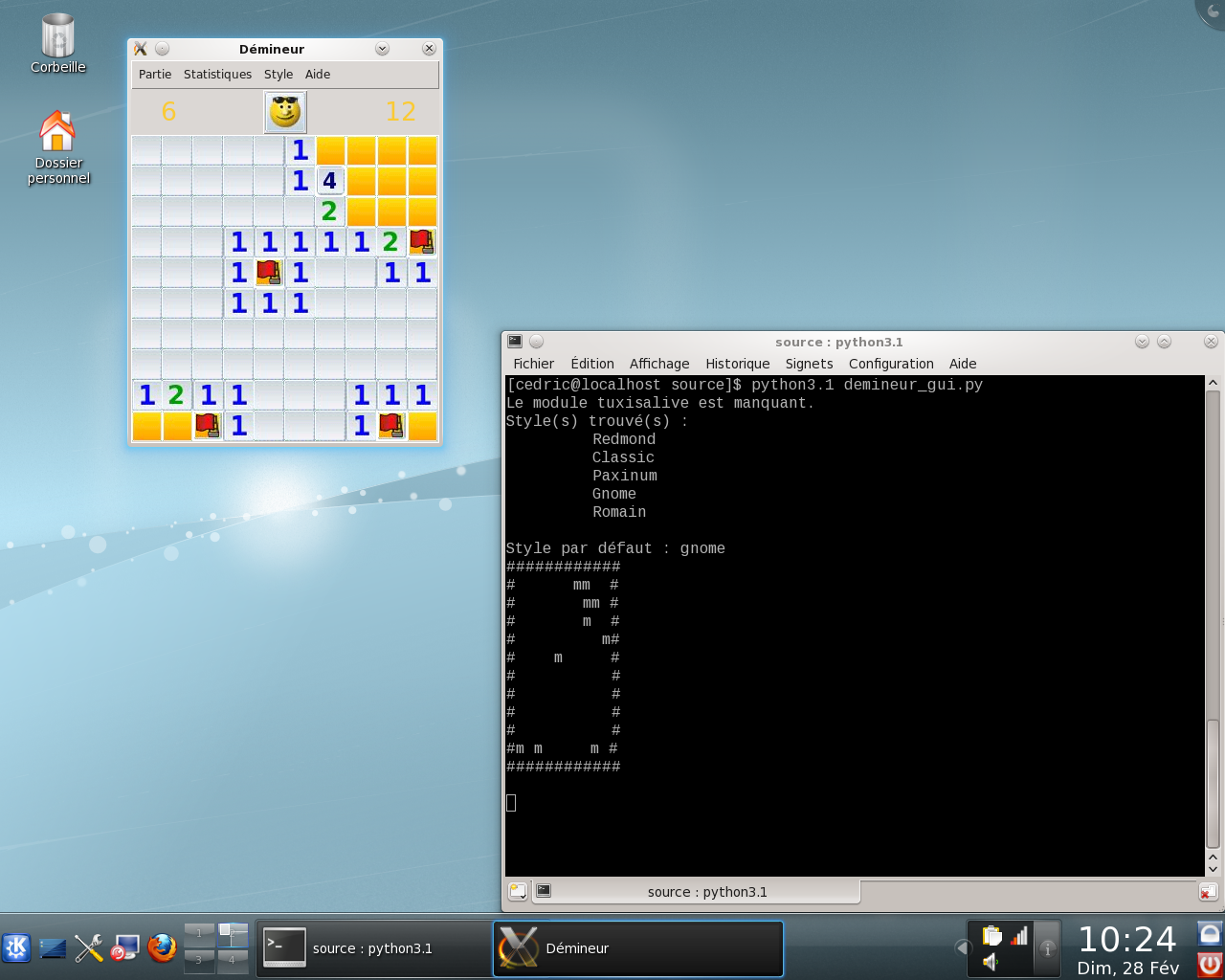Click the monitor with red swirl panel icon
Viewport: 1225px width, 980px height.
(x=125, y=948)
